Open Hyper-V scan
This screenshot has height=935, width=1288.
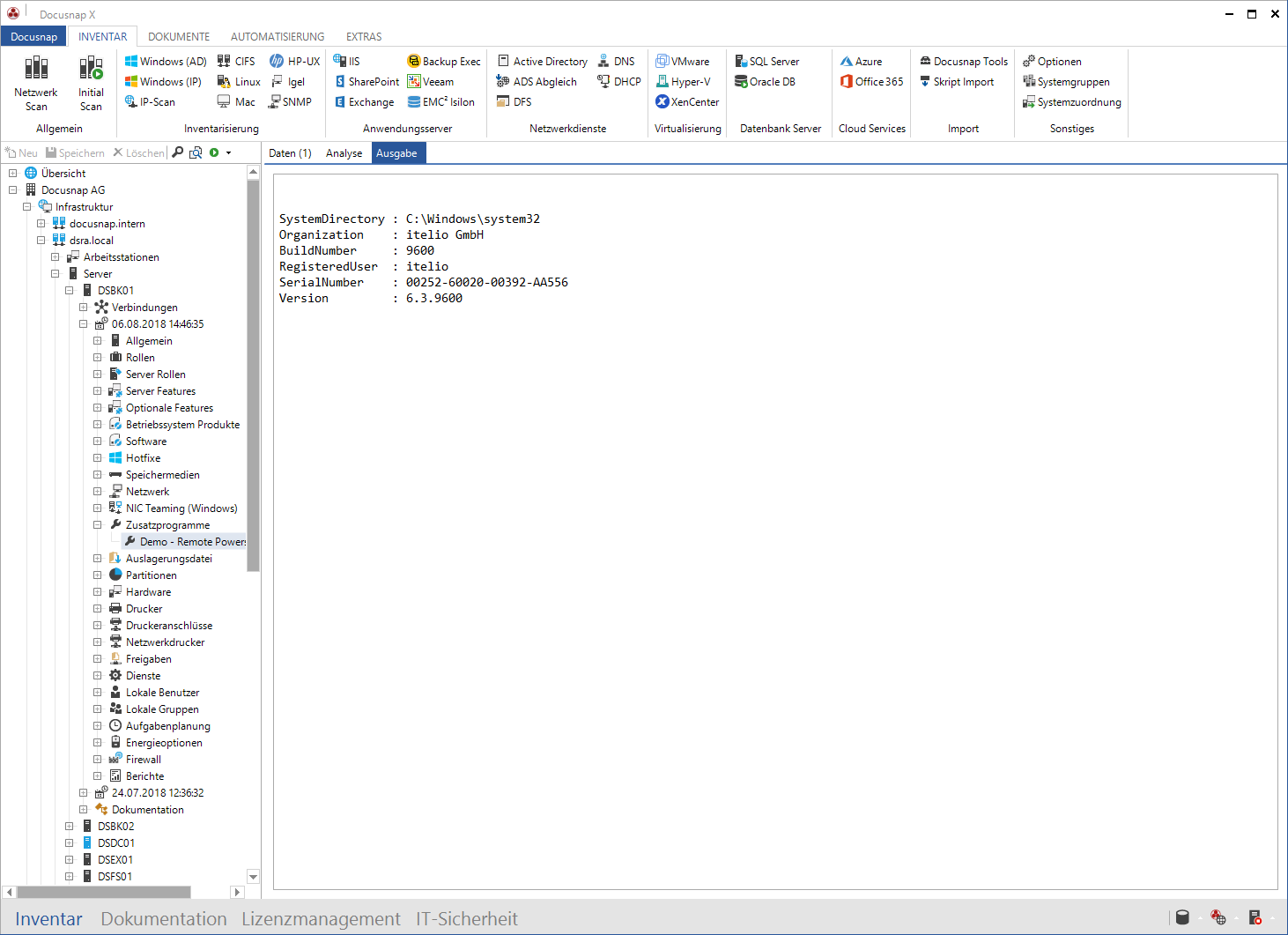point(684,81)
